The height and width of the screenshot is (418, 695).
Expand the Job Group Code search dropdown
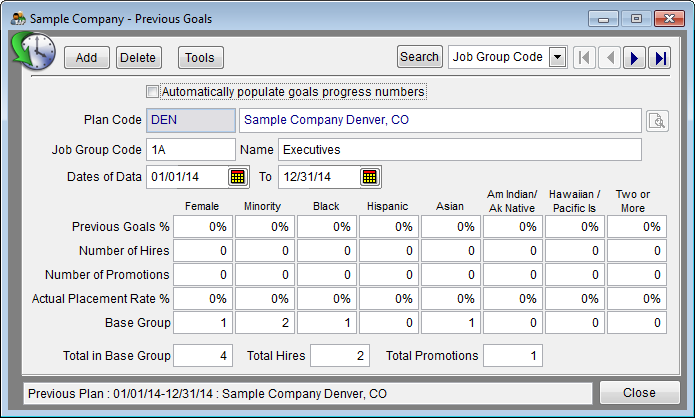tap(557, 58)
